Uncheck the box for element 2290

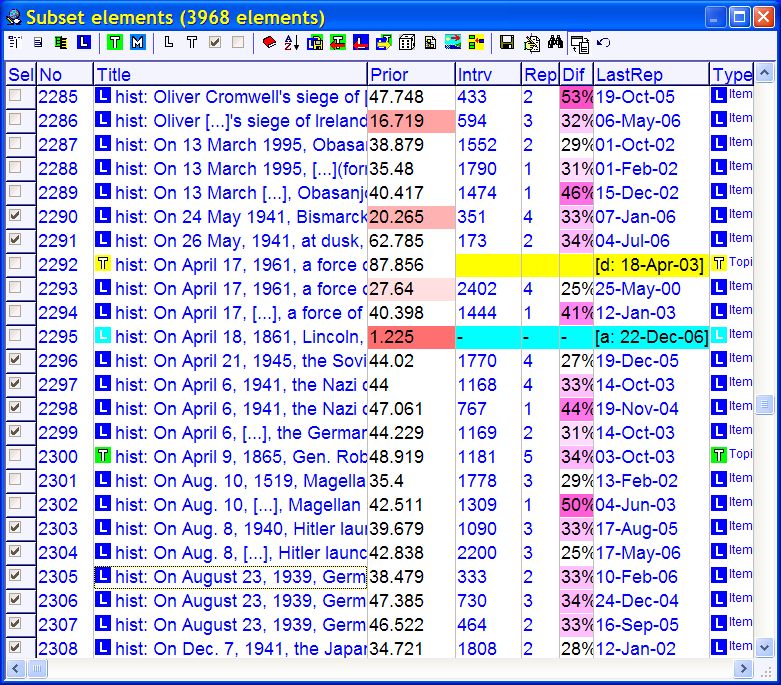pyautogui.click(x=15, y=215)
